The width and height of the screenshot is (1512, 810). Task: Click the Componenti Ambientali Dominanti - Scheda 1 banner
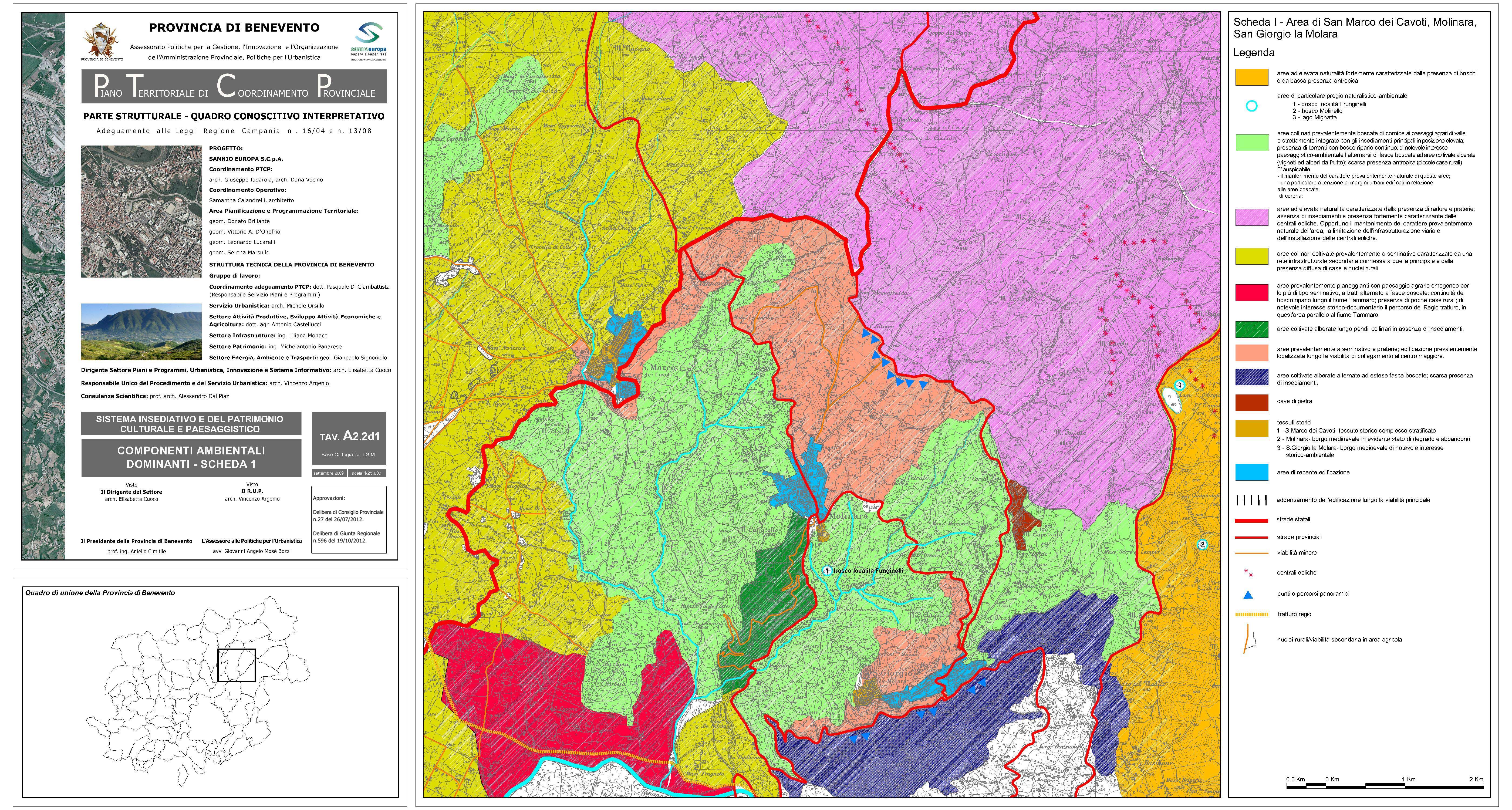[x=191, y=458]
